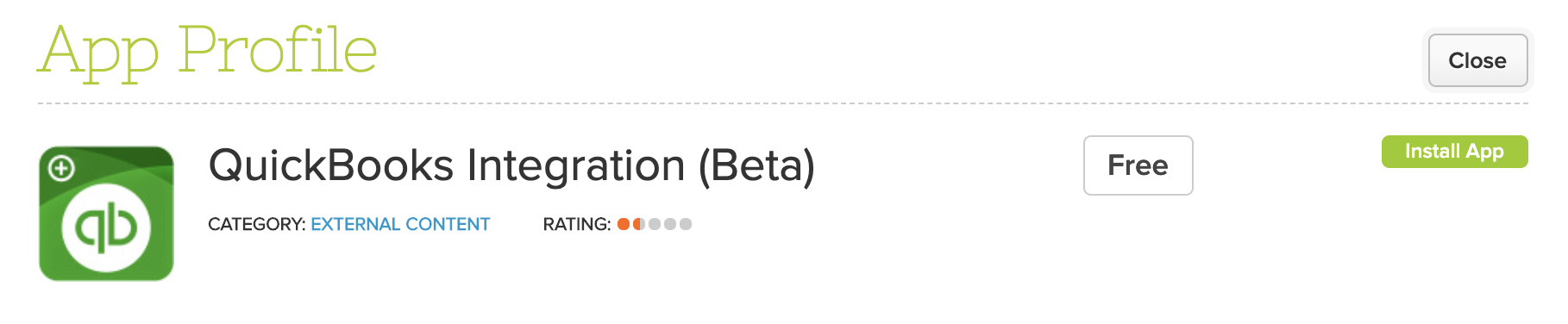Select the second half-filled rating dot
The height and width of the screenshot is (324, 1568).
(639, 224)
